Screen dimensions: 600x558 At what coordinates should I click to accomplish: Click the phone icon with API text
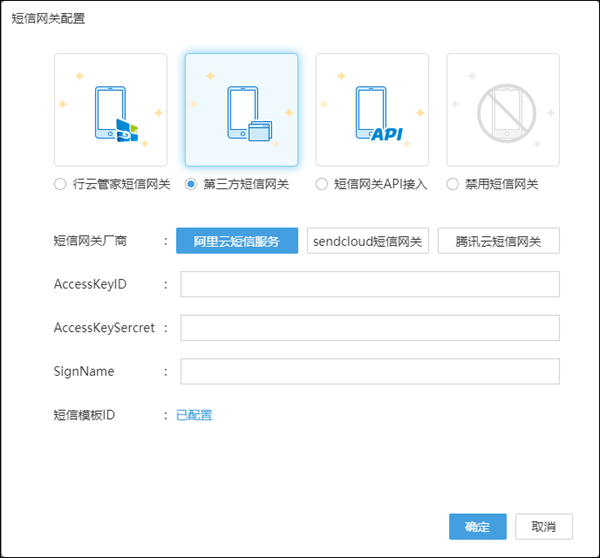coord(372,110)
